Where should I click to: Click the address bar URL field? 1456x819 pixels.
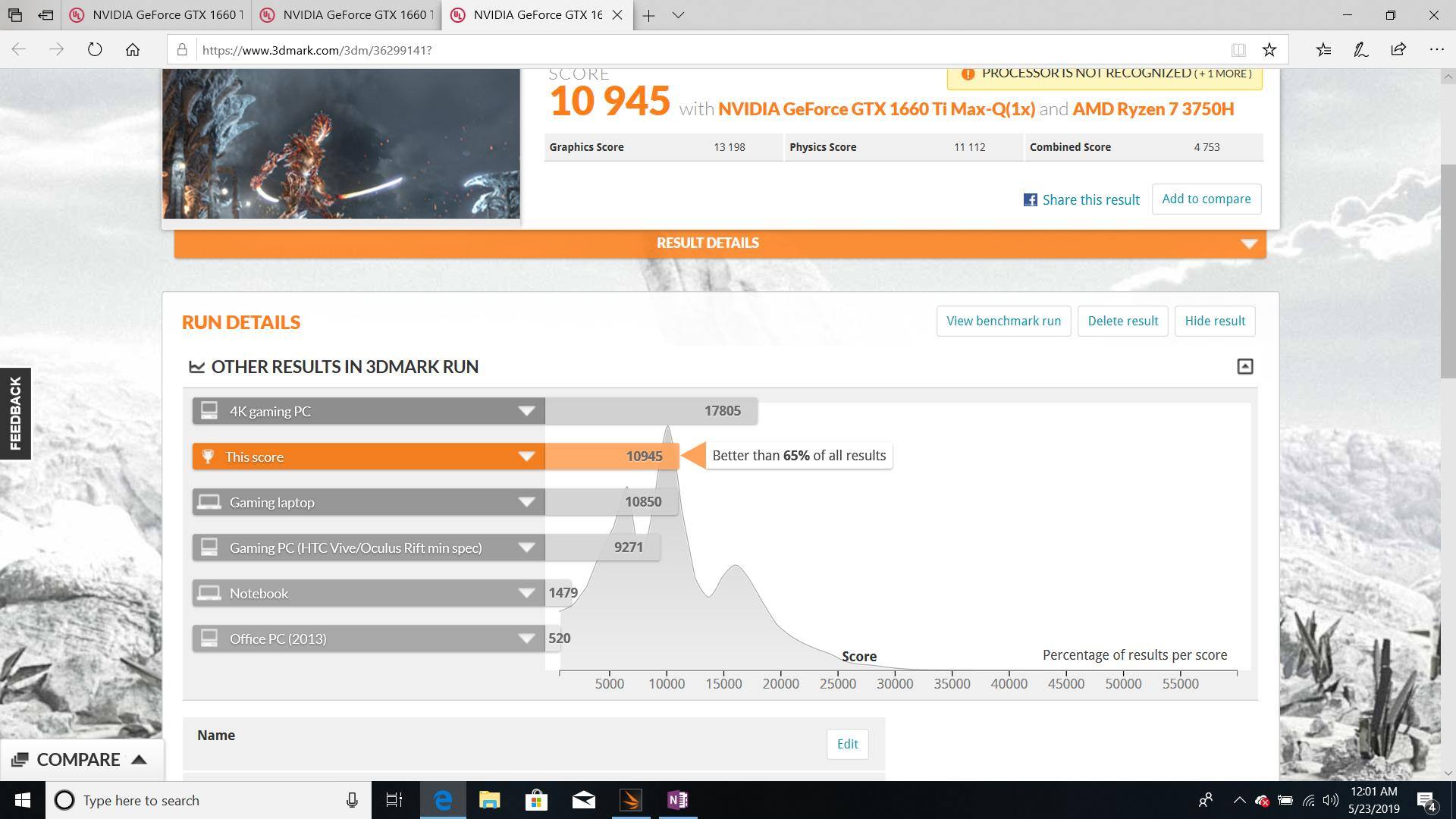[682, 50]
